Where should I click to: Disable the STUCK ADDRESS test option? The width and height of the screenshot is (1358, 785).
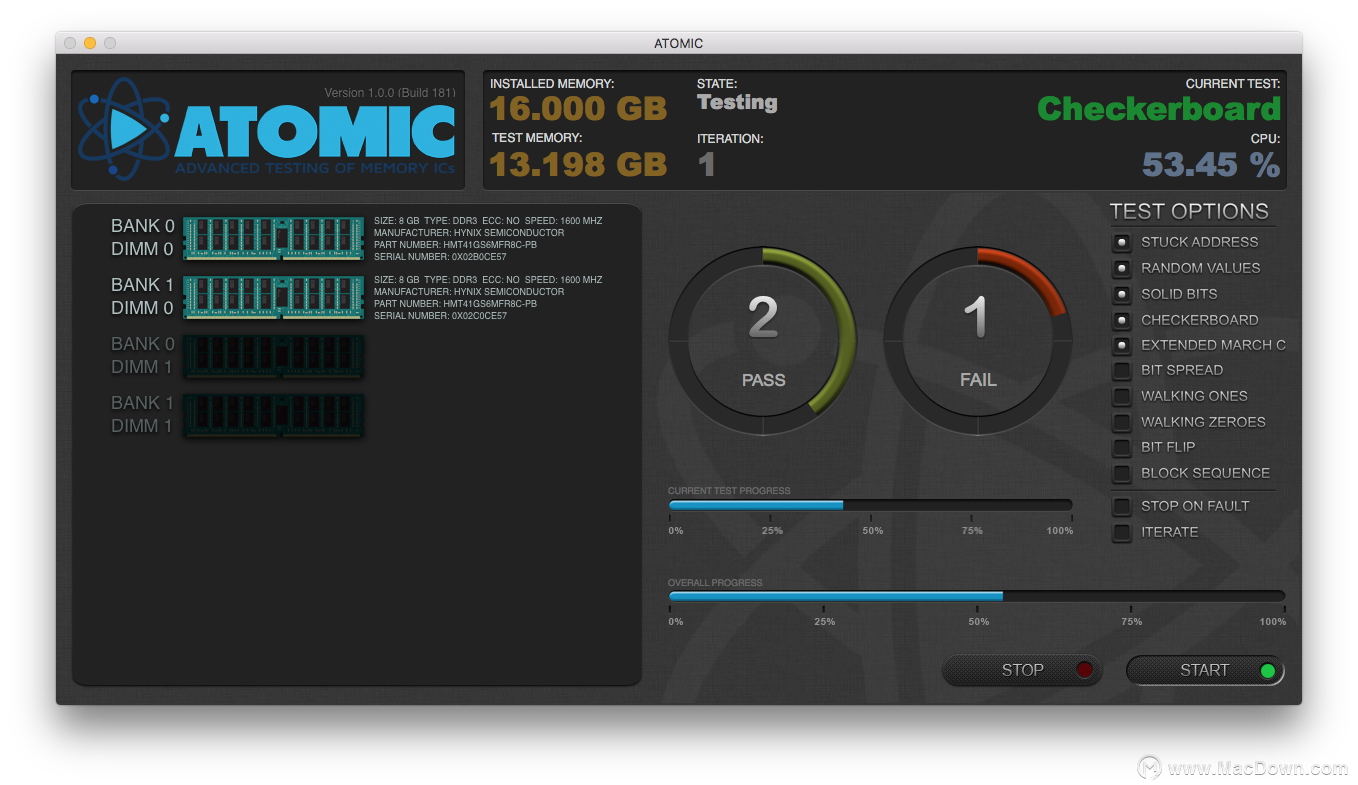coord(1122,242)
